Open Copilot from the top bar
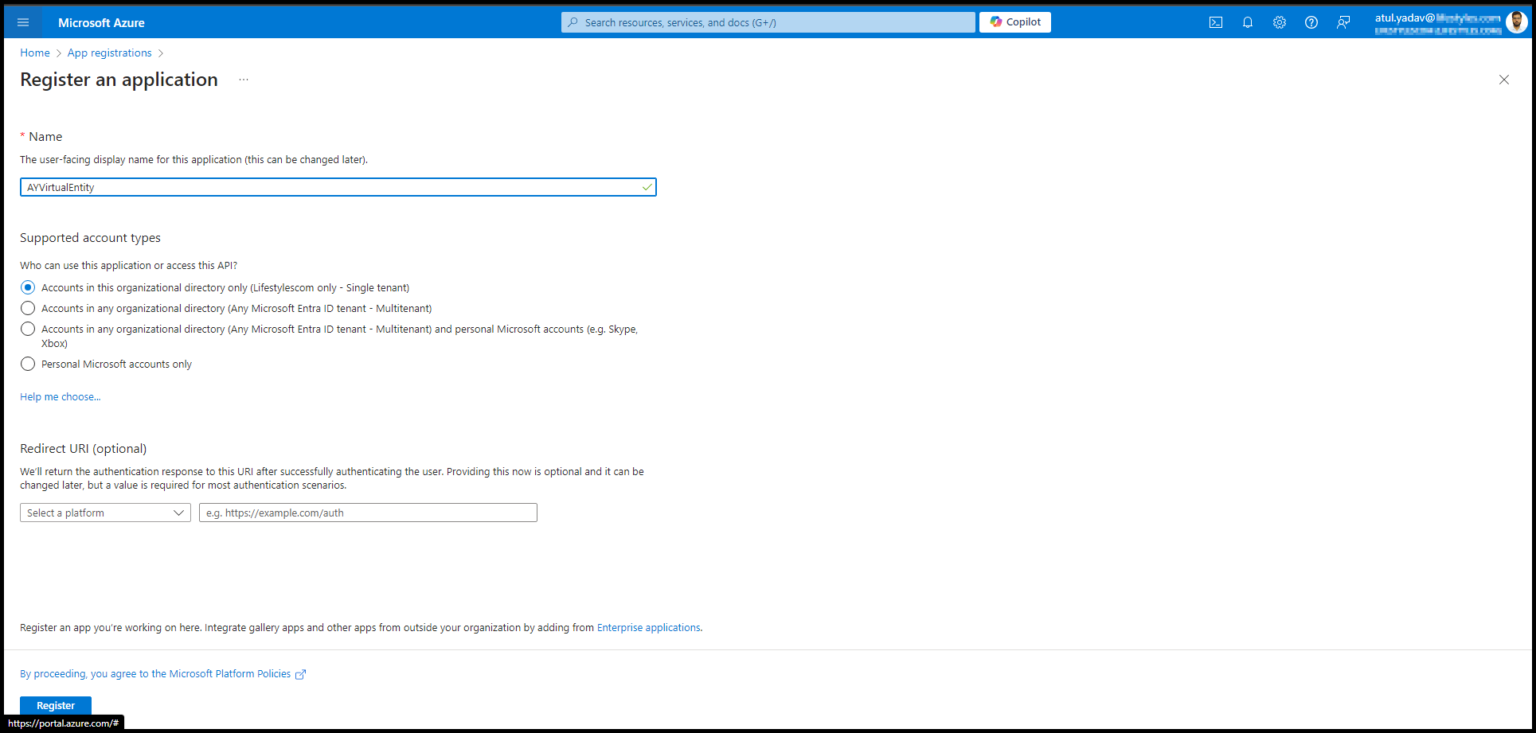Image resolution: width=1536 pixels, height=733 pixels. tap(1014, 21)
